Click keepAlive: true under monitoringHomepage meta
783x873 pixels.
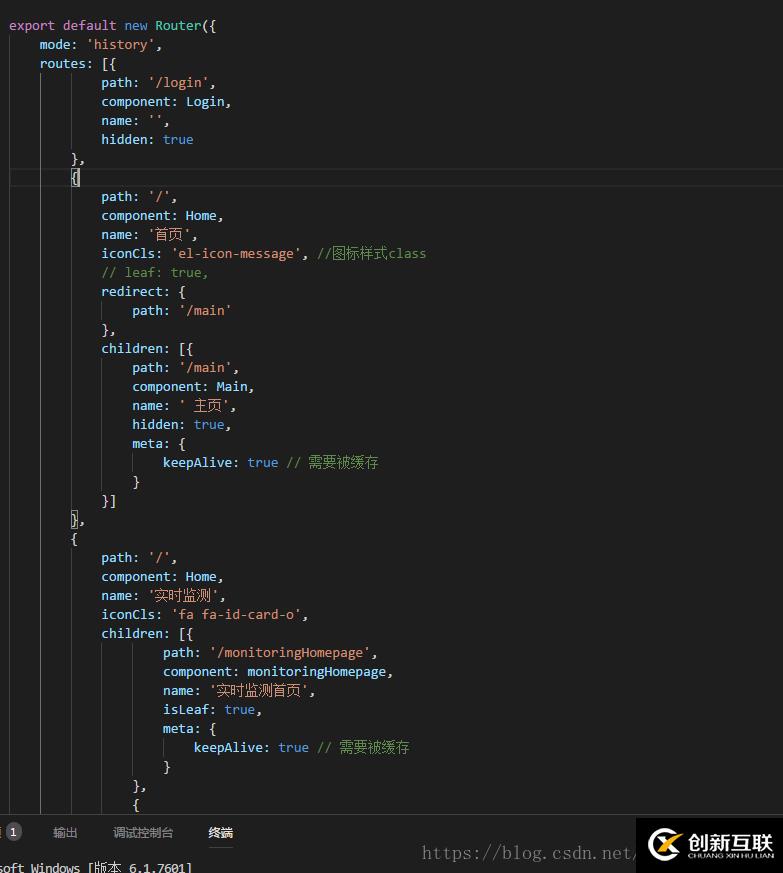251,747
